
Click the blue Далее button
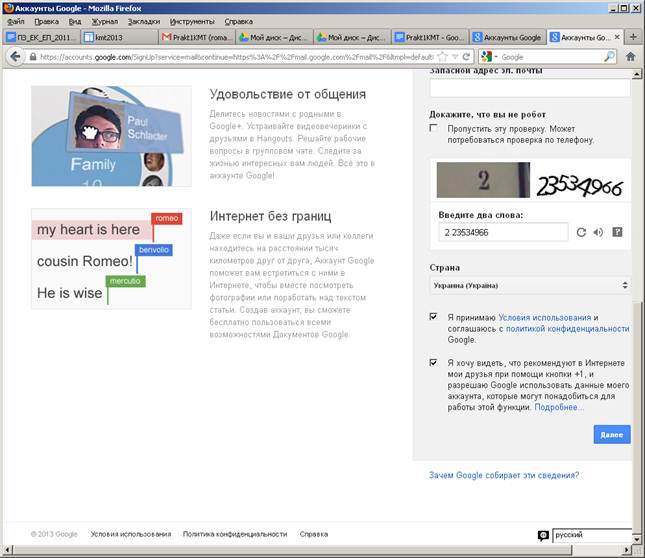click(612, 434)
